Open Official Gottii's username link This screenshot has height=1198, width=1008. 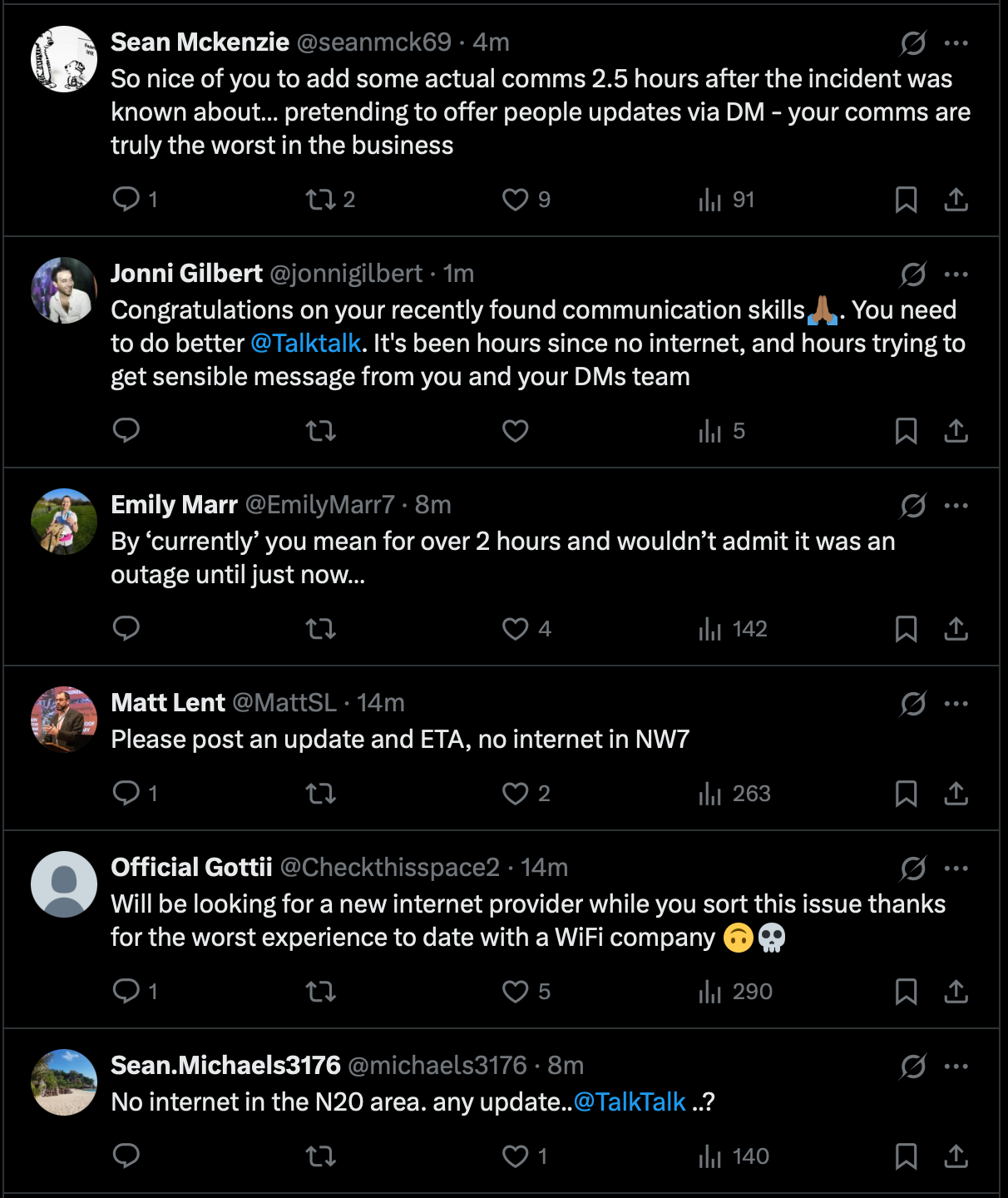point(389,867)
